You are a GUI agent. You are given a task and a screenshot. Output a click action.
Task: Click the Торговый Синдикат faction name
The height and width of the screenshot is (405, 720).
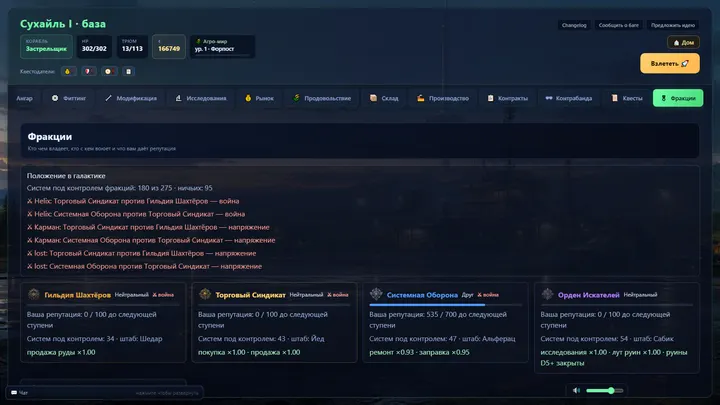click(251, 295)
